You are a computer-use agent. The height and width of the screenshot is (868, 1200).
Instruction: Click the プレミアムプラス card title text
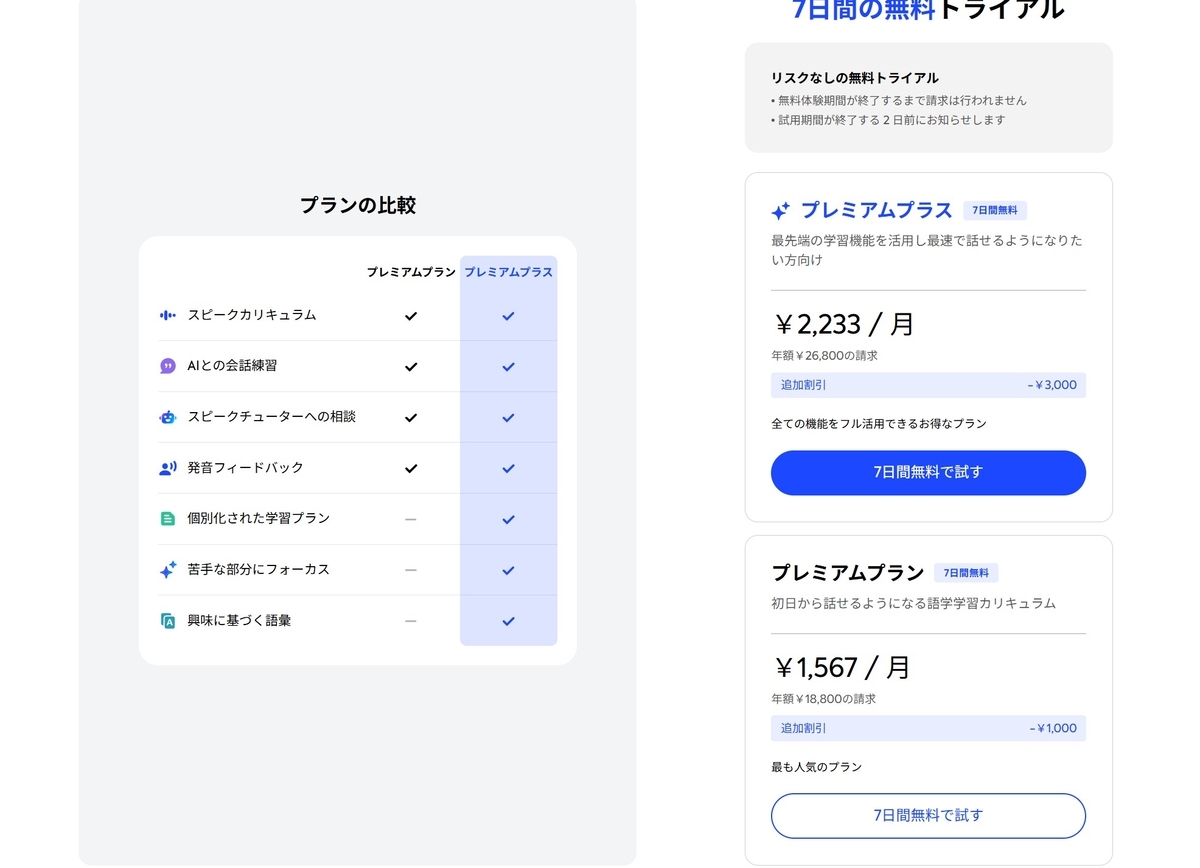877,211
